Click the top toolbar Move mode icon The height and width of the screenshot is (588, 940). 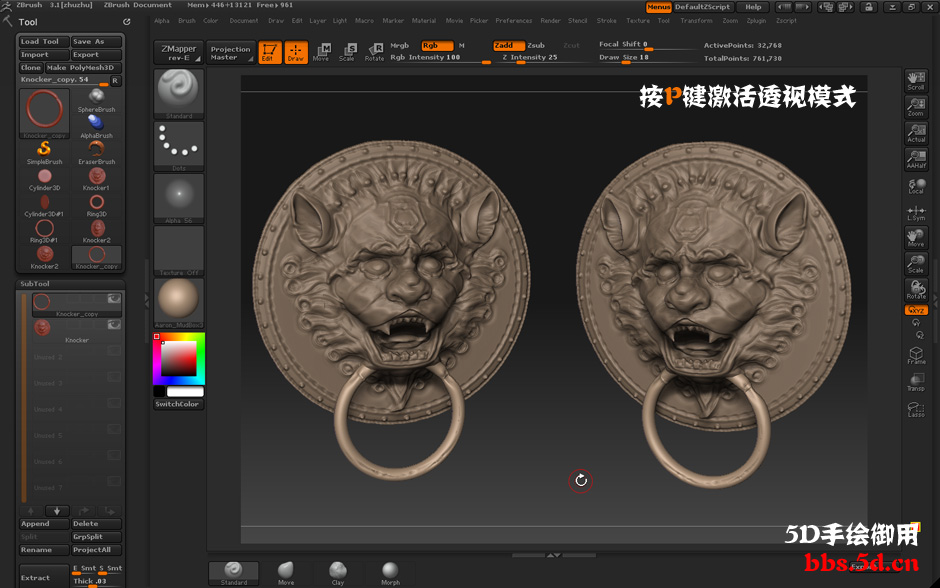321,52
